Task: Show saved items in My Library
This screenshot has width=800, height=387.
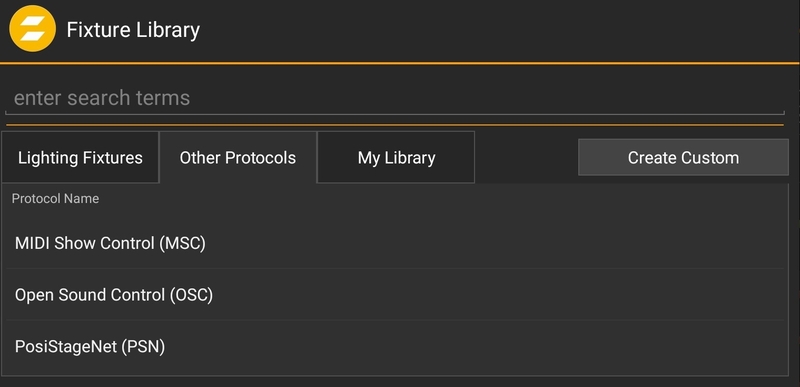Action: [396, 158]
